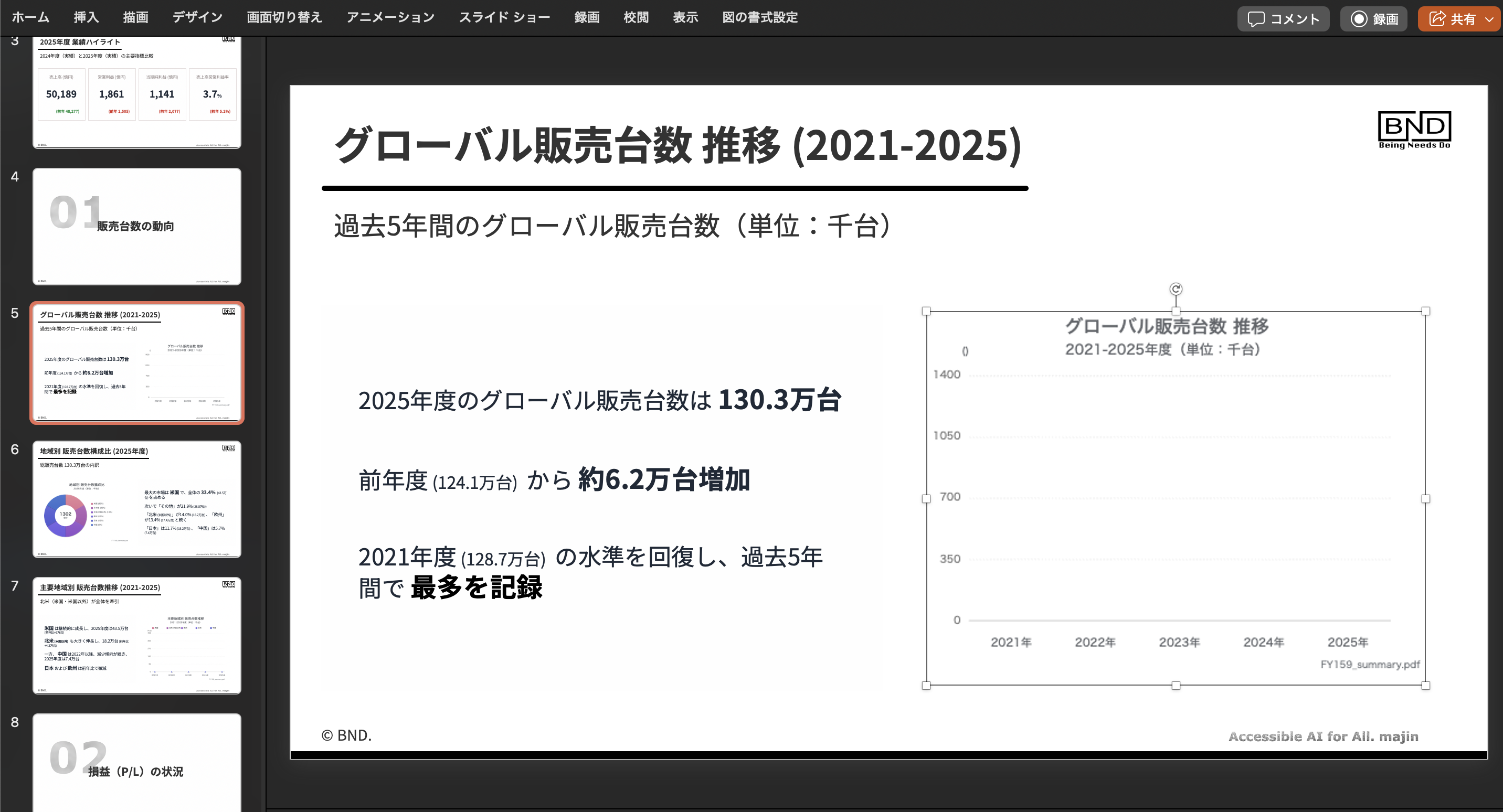Open the 挿入 ribbon tab

(x=86, y=17)
